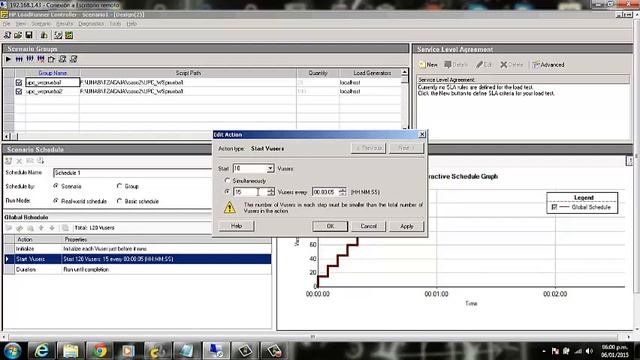
Task: Click the Schedule Name input field
Action: pos(133,173)
